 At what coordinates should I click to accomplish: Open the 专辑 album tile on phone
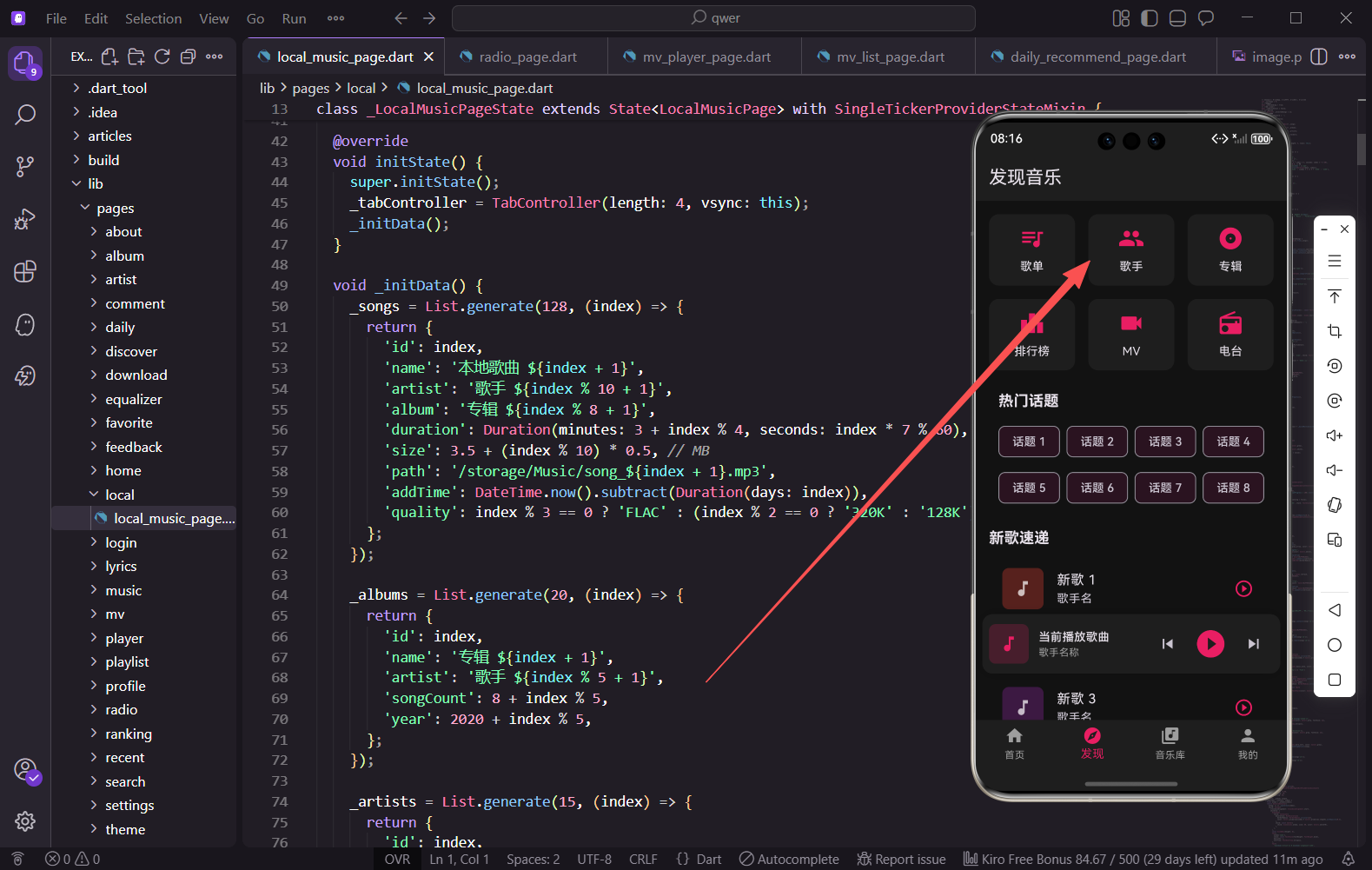coord(1230,249)
